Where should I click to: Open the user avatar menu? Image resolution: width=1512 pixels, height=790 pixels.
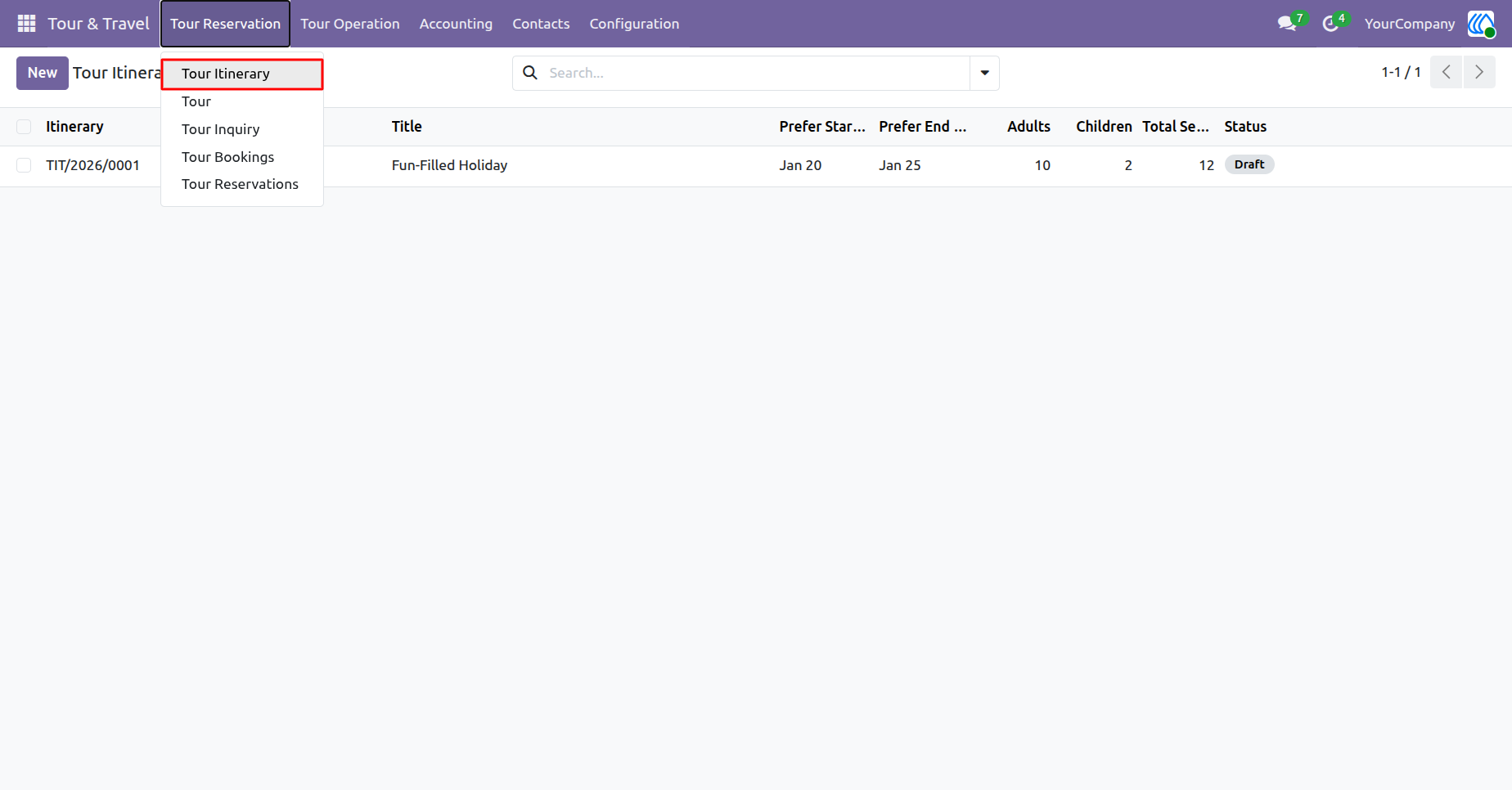pos(1481,24)
